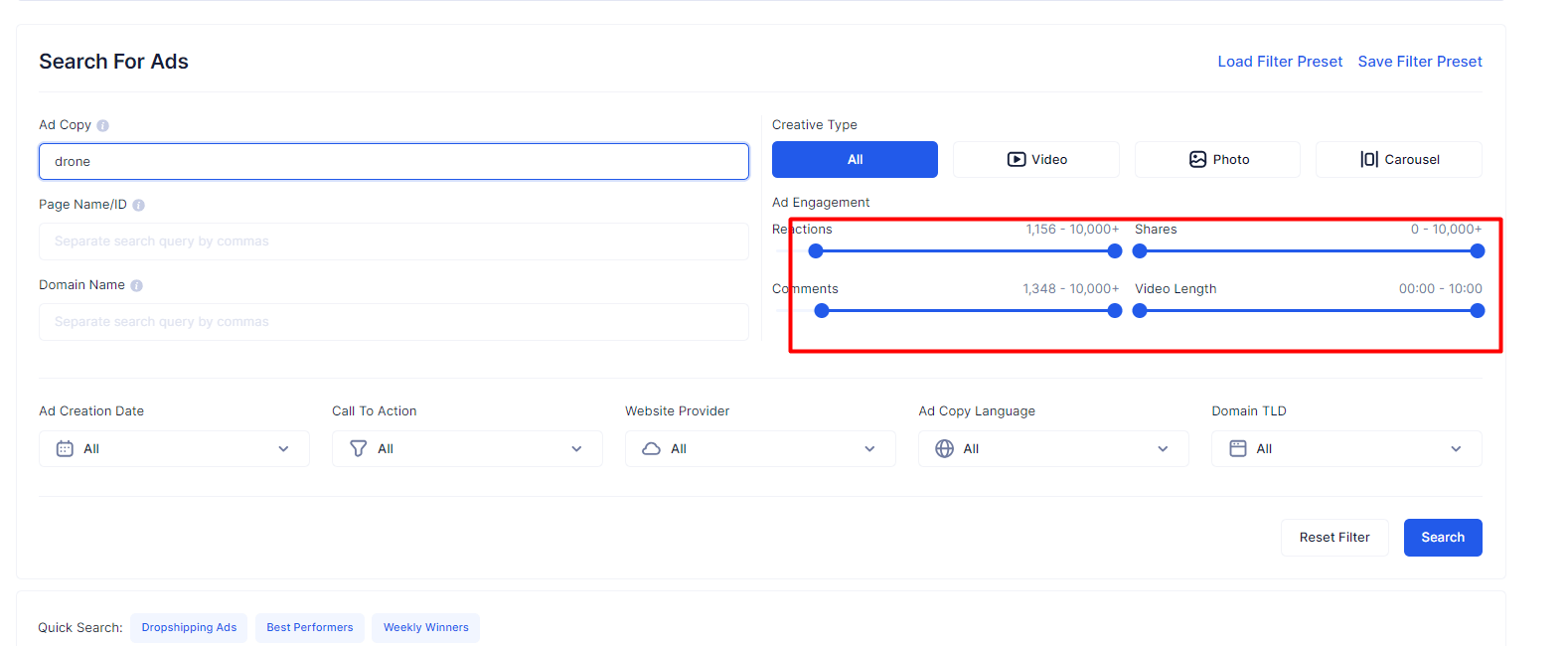Select the Carousel creative type
1568x646 pixels.
click(x=1398, y=160)
